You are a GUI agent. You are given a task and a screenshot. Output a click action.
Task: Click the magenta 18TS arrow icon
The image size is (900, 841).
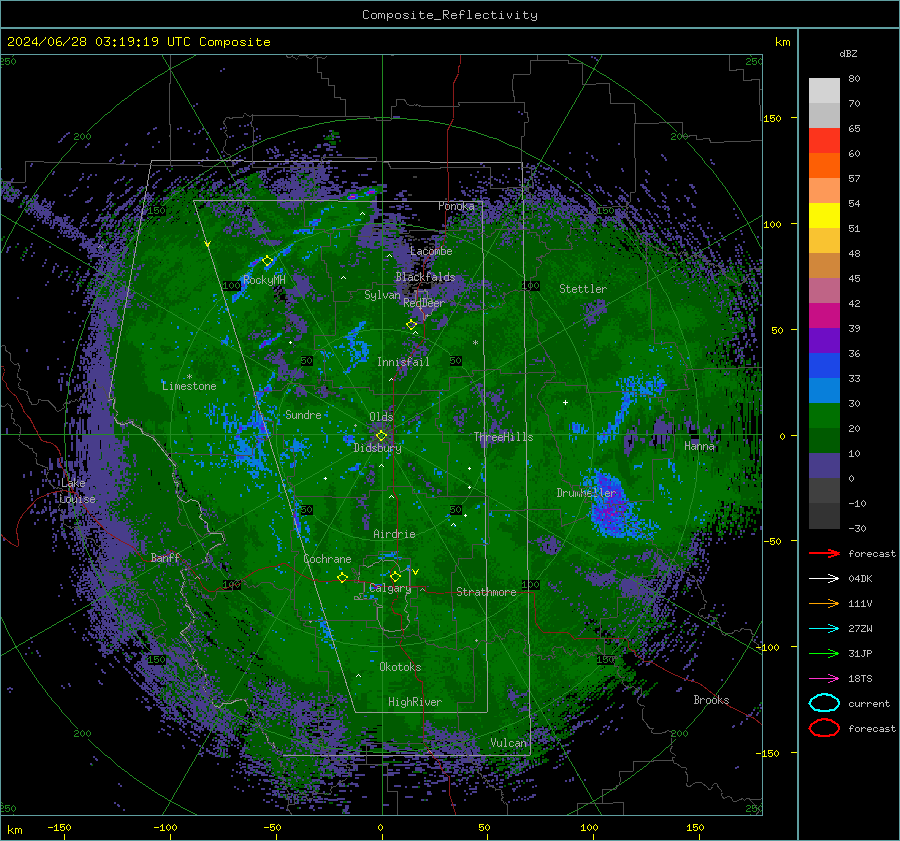tap(824, 679)
